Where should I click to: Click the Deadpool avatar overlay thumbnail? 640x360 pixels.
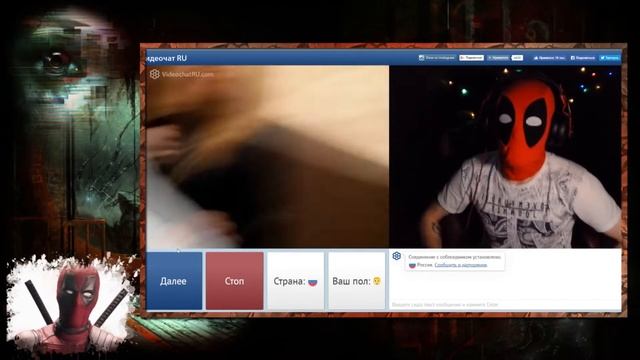coord(71,304)
